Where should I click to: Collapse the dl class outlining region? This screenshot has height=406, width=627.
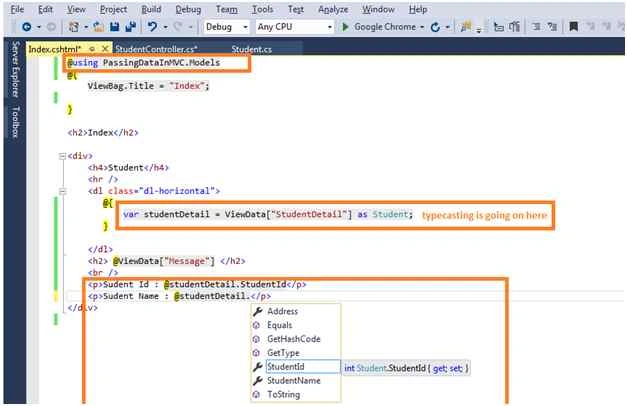point(62,191)
